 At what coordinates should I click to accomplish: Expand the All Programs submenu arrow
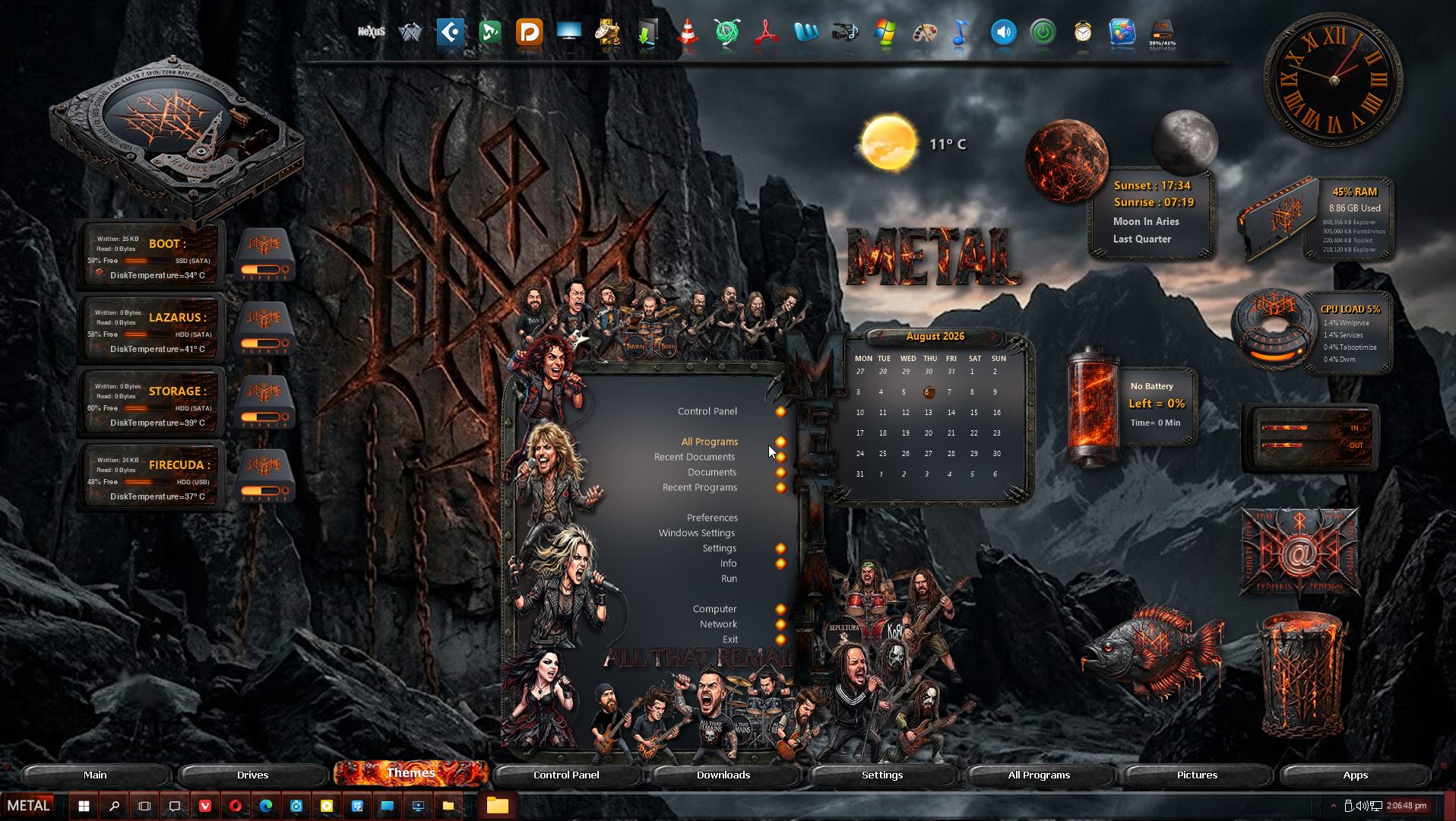click(x=780, y=442)
